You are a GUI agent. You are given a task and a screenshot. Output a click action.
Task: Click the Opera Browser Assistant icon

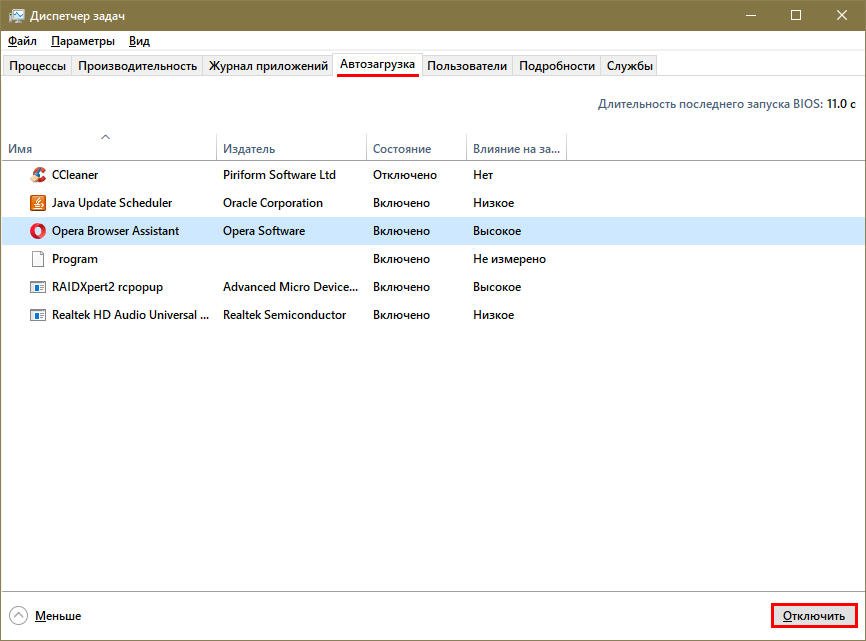tap(38, 231)
